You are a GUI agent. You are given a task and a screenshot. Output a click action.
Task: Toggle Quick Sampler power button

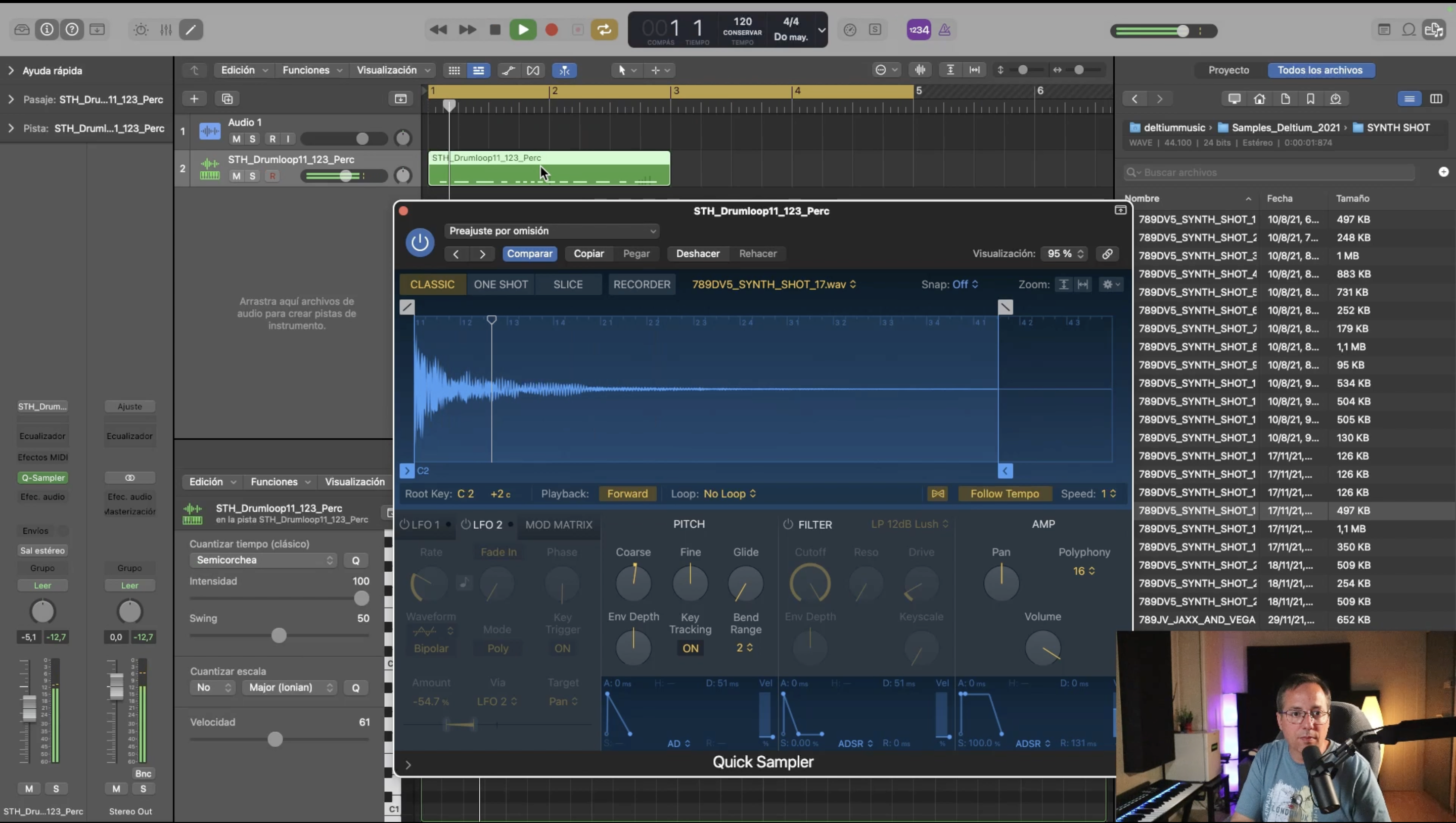point(420,243)
